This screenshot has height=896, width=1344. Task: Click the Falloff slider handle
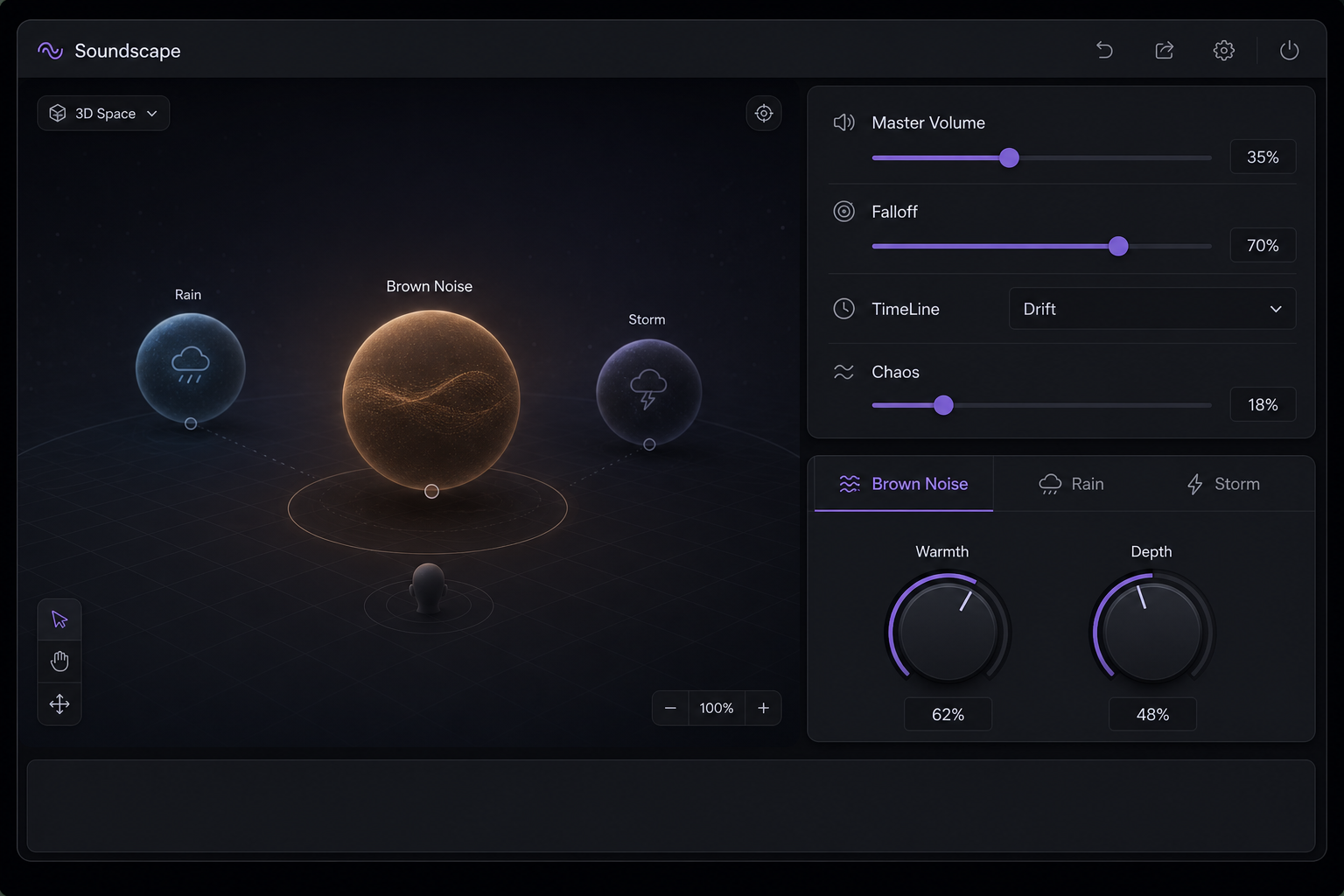click(x=1118, y=246)
